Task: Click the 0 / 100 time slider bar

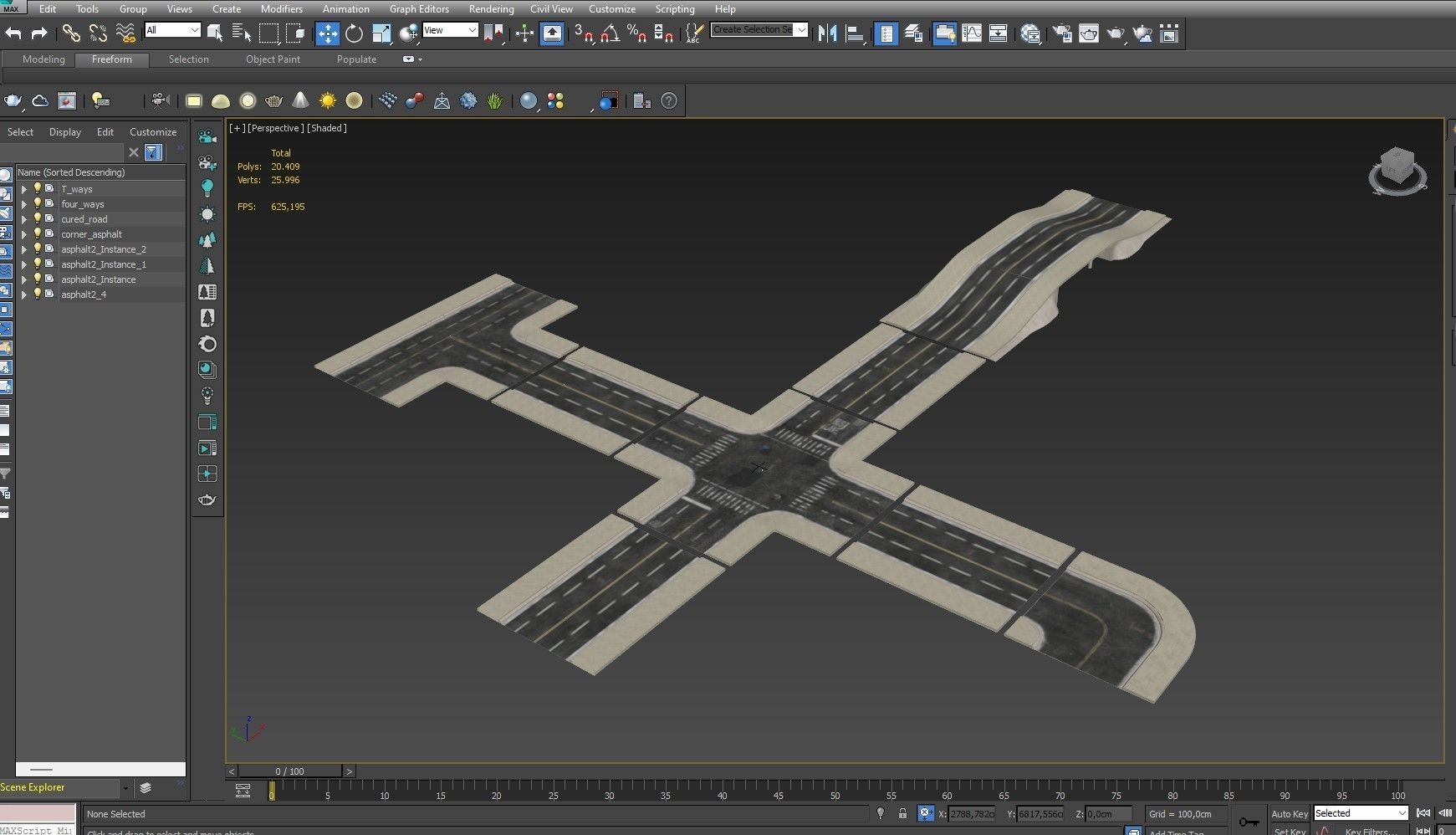Action: tap(290, 771)
